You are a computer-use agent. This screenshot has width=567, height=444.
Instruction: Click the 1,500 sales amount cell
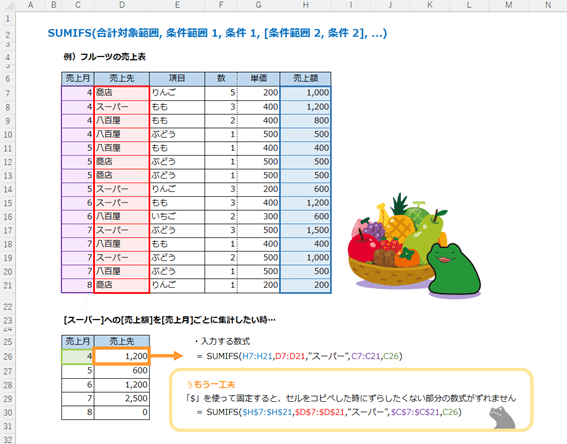tap(306, 230)
